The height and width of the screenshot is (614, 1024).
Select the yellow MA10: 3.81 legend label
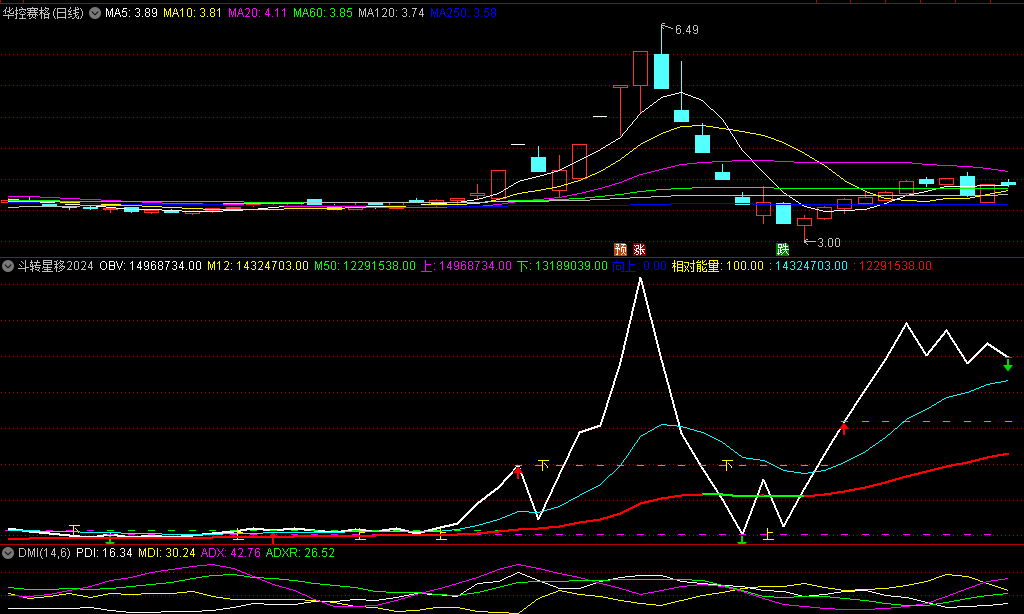(194, 13)
